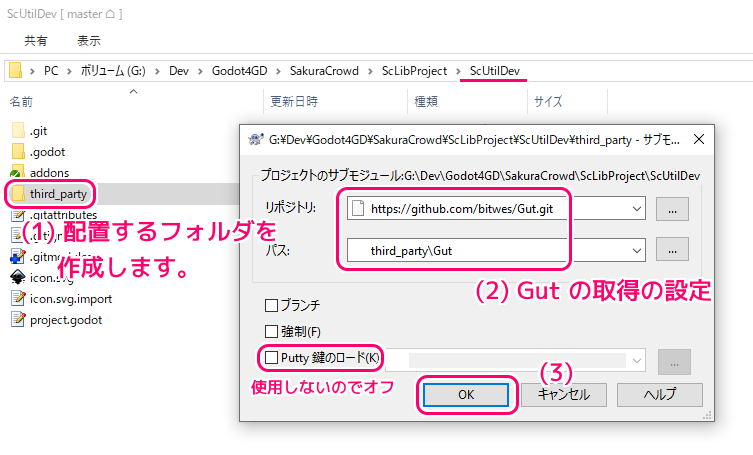
Task: Toggle the 強制(F) checkbox
Action: pos(271,332)
